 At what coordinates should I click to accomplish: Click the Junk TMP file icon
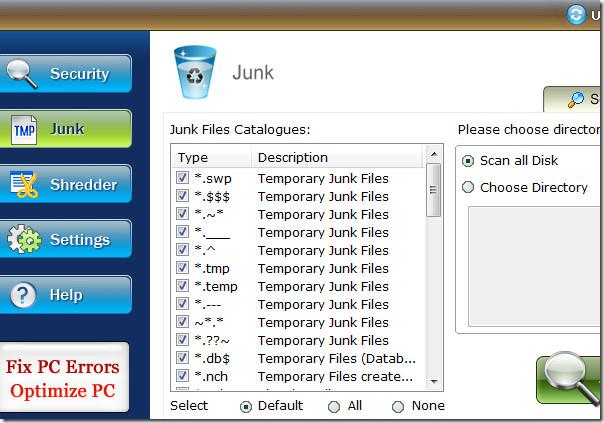click(23, 129)
